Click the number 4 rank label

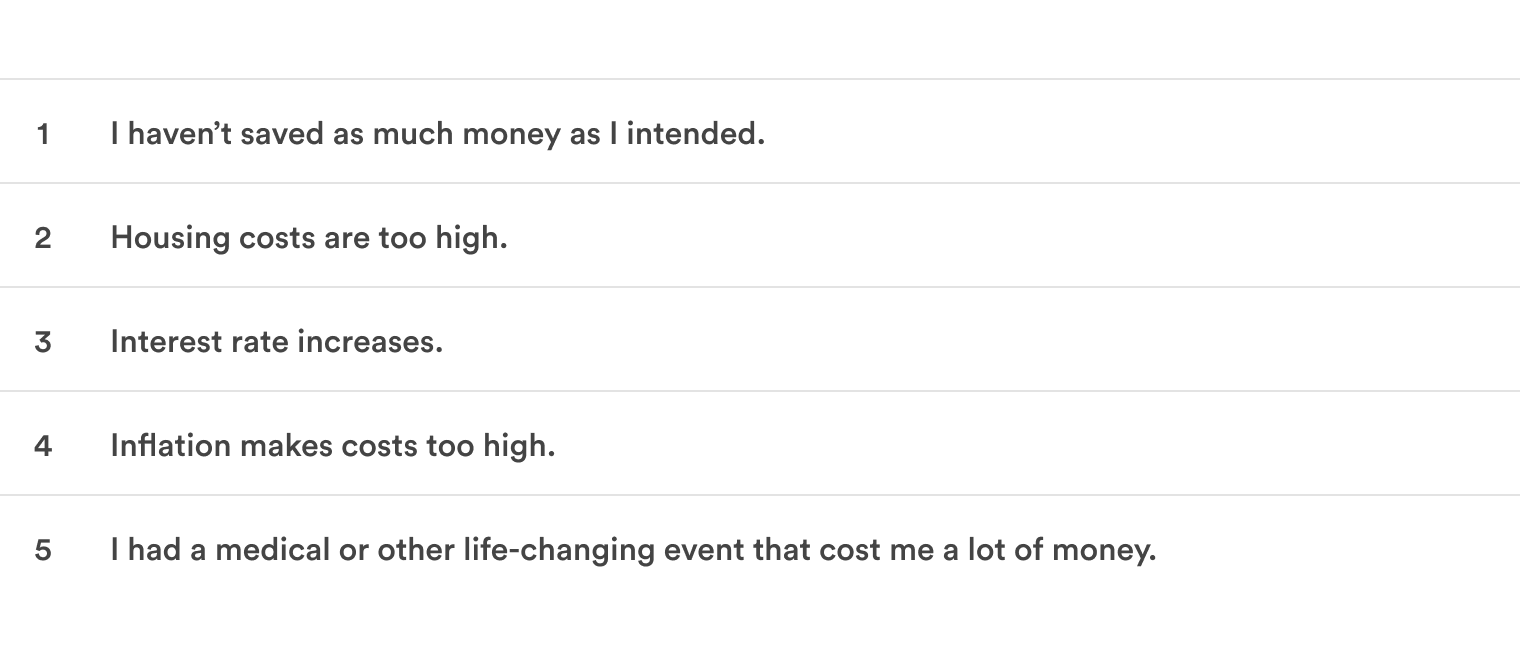[x=43, y=445]
